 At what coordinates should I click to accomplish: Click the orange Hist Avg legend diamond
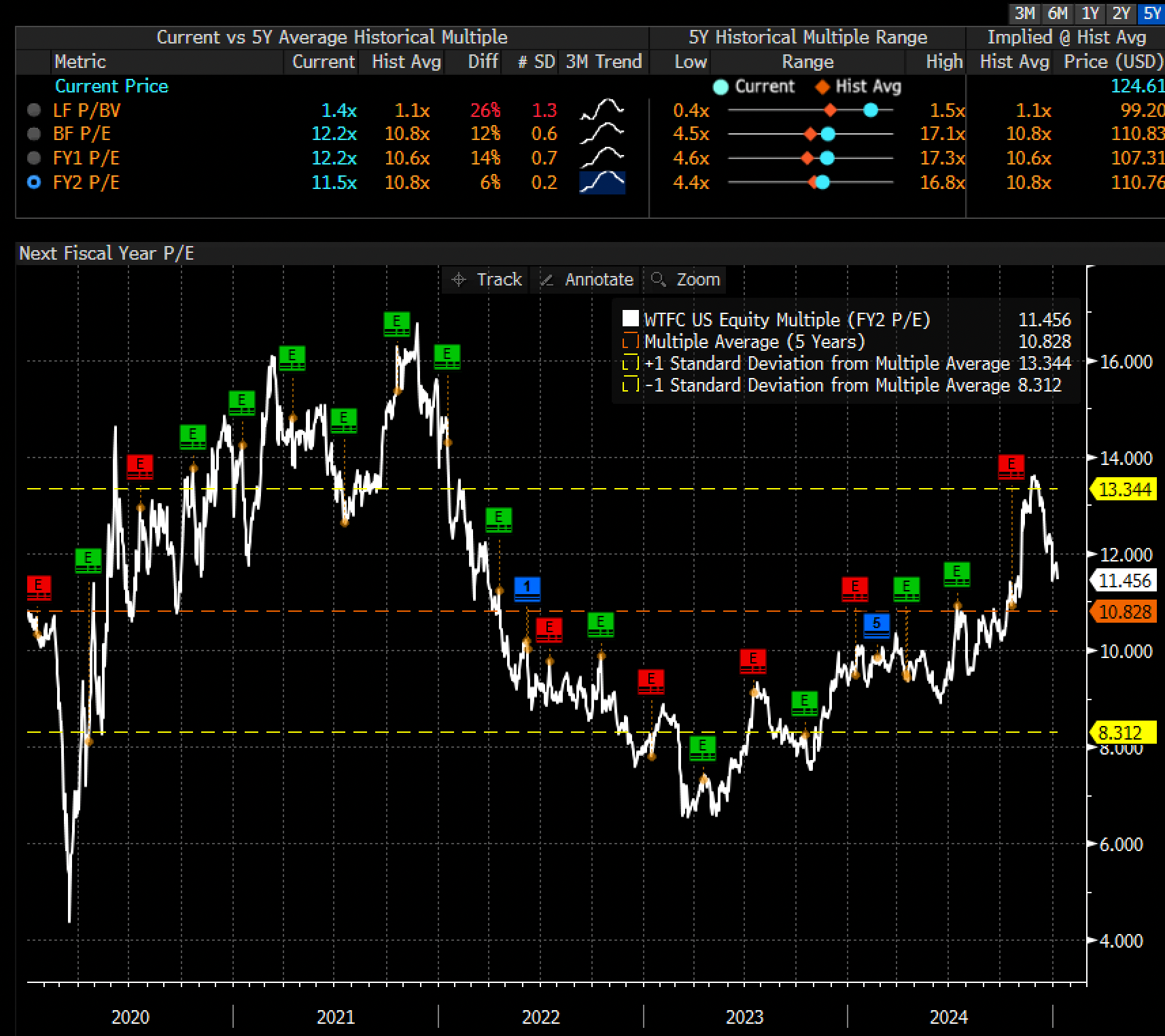click(822, 87)
